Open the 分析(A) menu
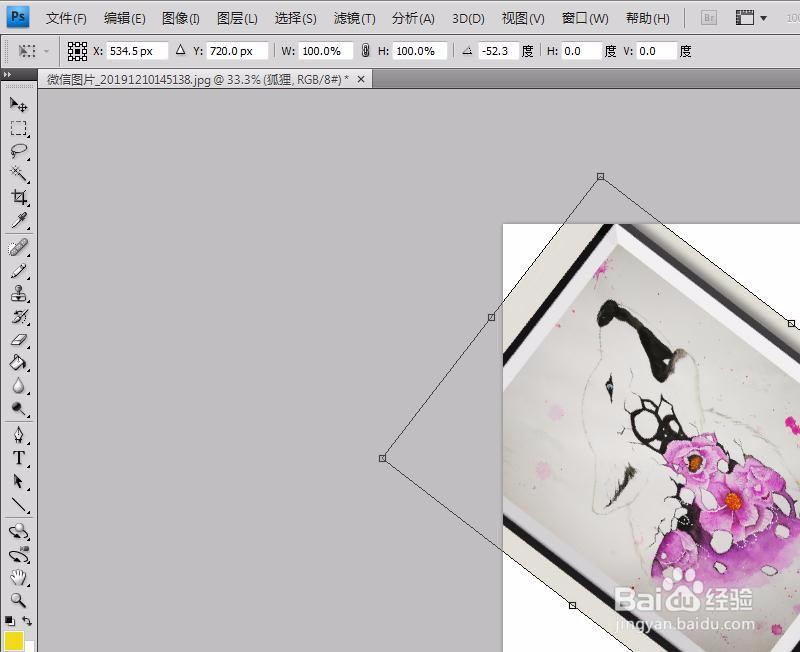Viewport: 800px width, 652px height. pos(413,19)
